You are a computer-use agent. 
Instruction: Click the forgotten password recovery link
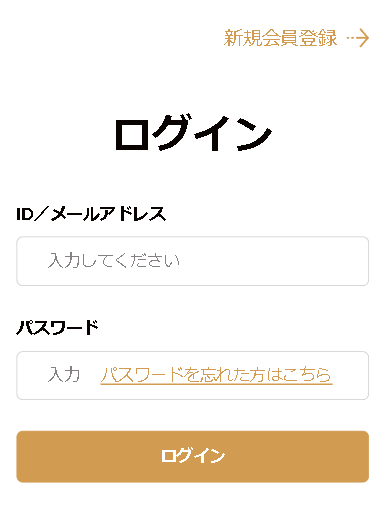point(216,375)
